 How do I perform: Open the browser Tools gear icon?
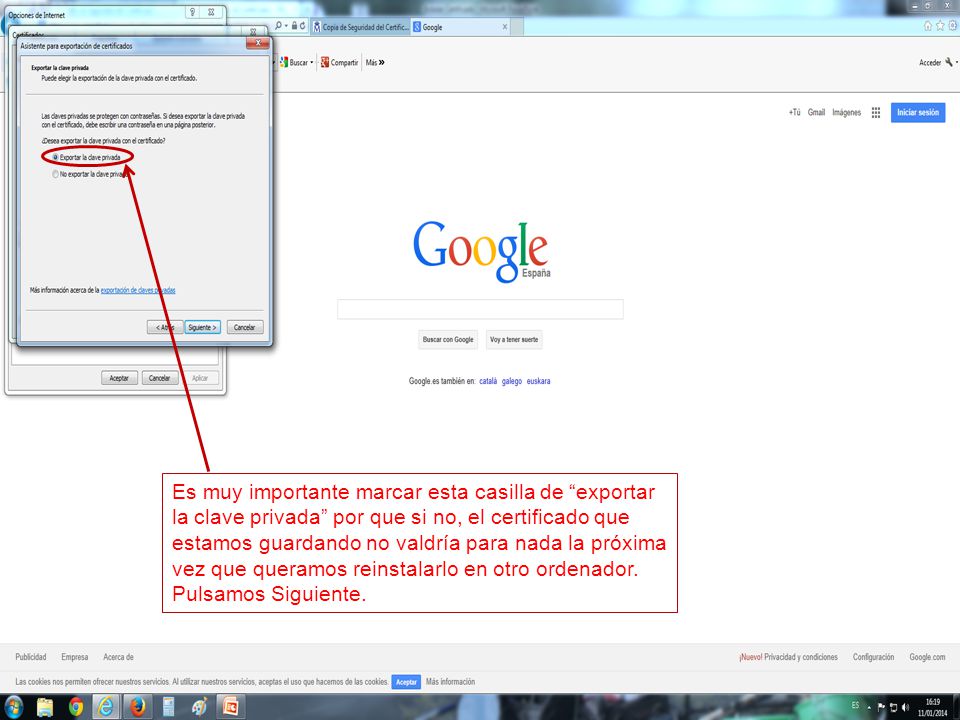[x=953, y=26]
